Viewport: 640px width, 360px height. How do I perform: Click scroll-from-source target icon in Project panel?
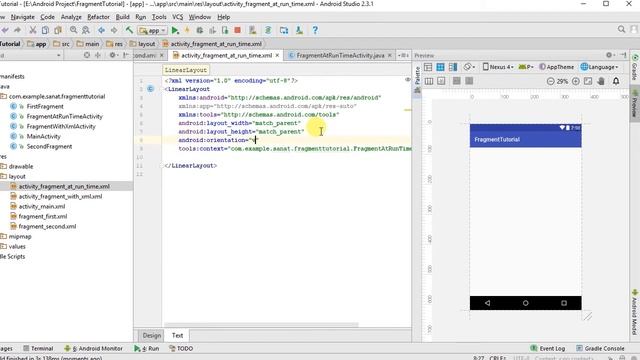tap(87, 55)
